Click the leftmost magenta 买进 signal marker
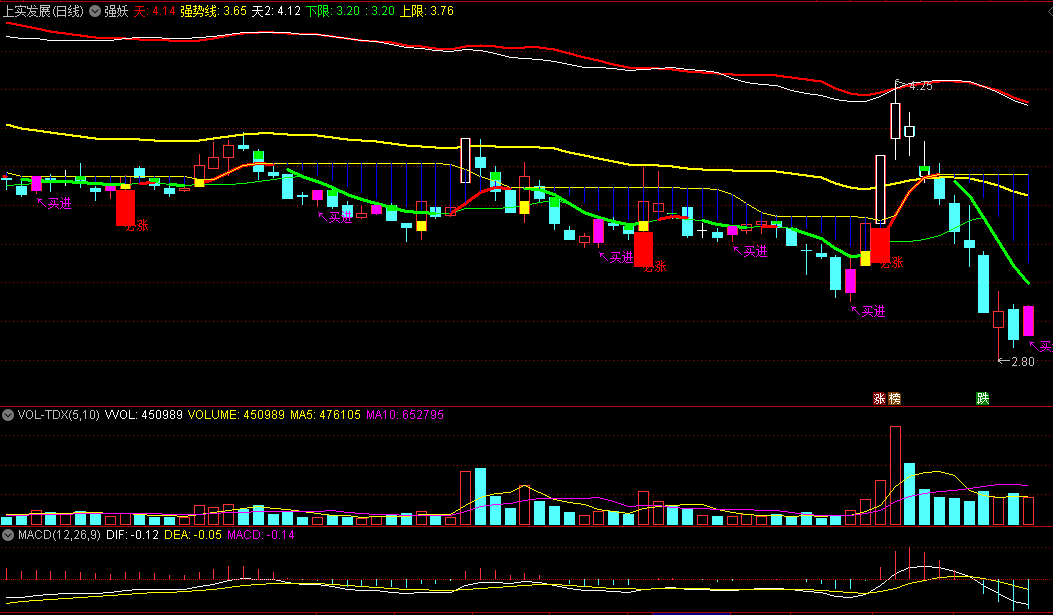Screen dimensions: 1053x615 pyautogui.click(x=54, y=203)
